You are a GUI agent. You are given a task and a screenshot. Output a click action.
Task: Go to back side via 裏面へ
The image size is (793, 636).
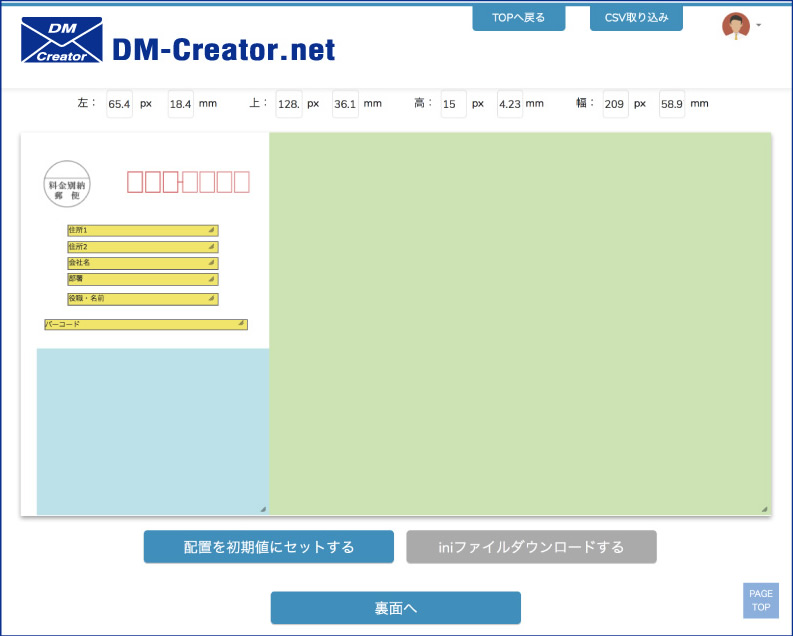[395, 608]
